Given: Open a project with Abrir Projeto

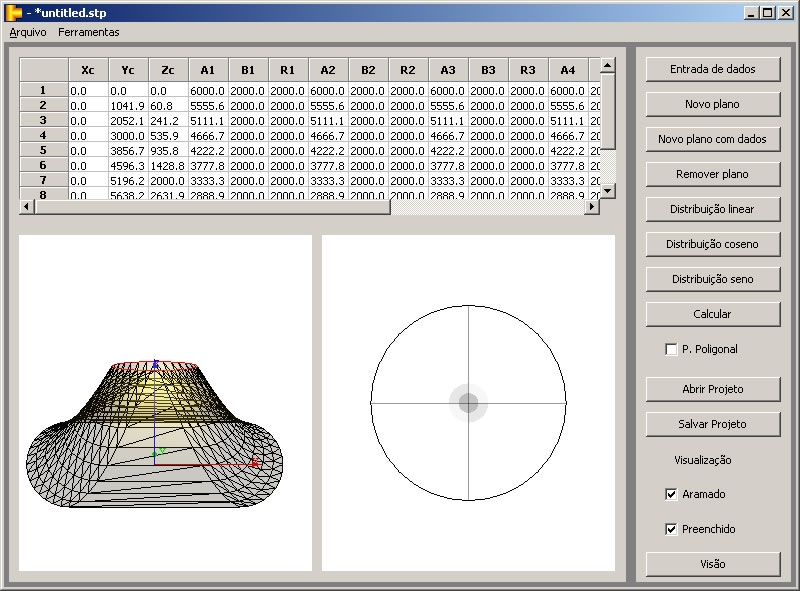Looking at the screenshot, I should [x=712, y=389].
